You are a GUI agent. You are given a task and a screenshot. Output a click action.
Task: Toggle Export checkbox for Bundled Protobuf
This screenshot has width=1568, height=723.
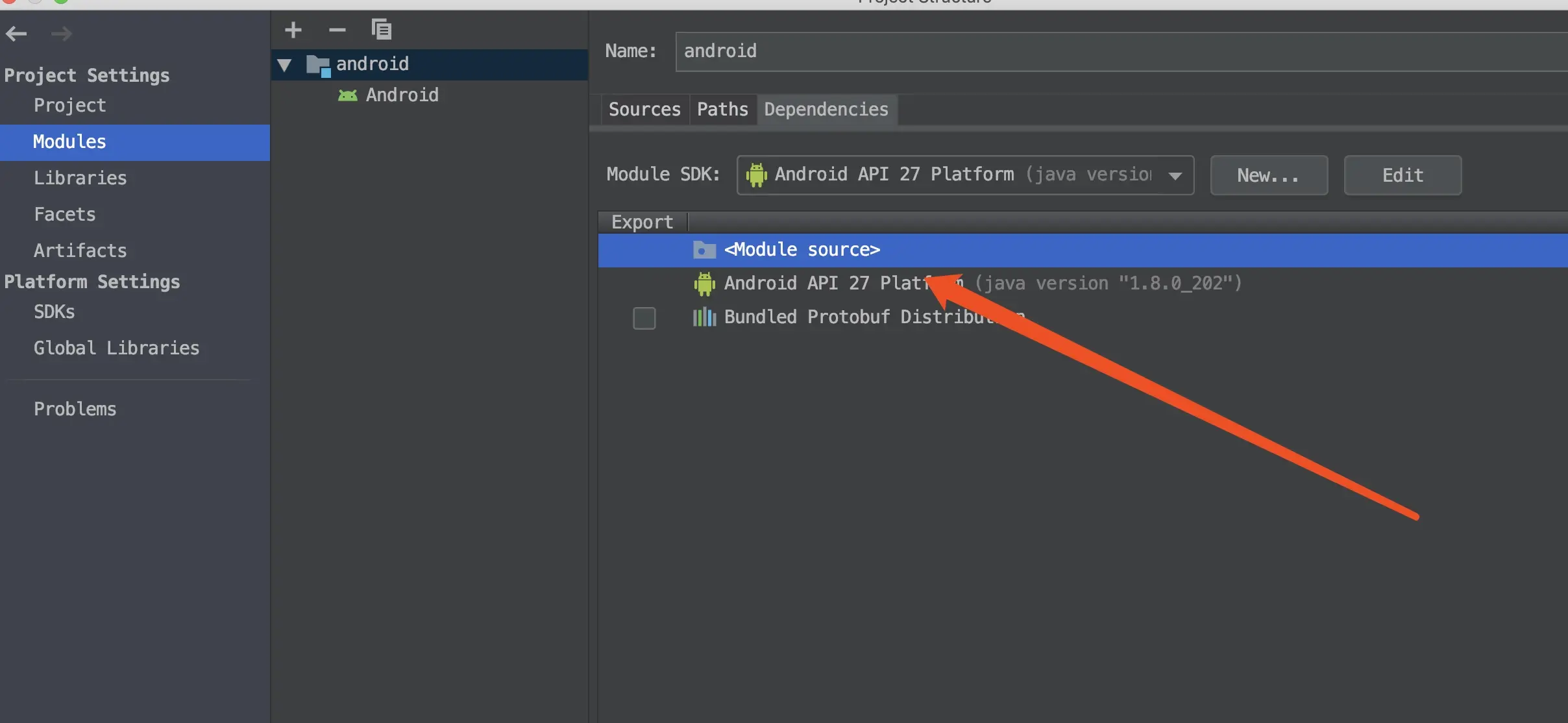(644, 318)
